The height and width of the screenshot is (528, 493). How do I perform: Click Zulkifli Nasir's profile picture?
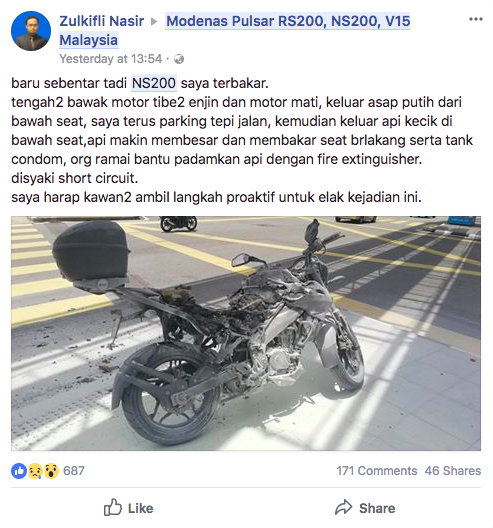(31, 31)
